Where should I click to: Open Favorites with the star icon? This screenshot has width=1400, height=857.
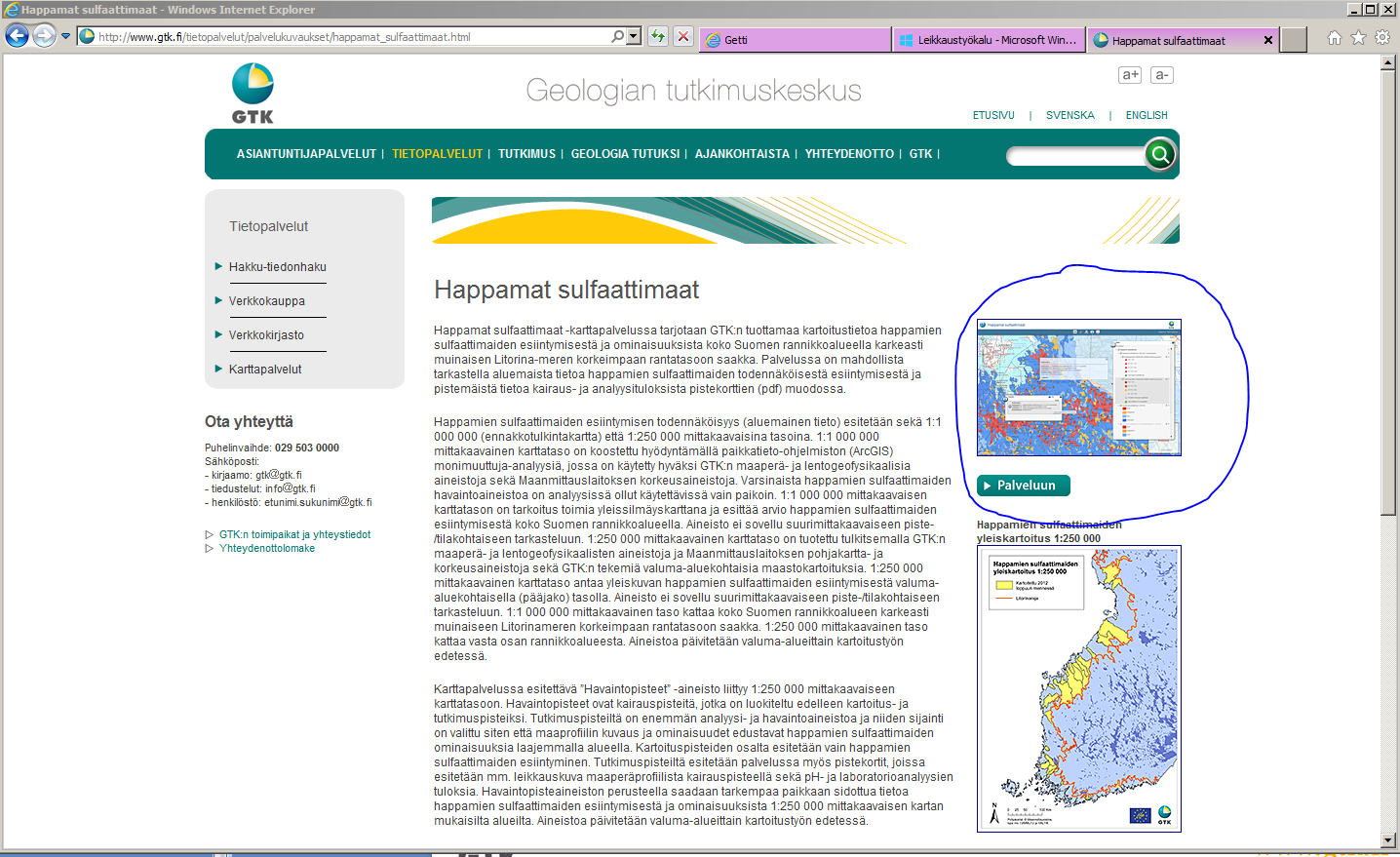point(1358,38)
